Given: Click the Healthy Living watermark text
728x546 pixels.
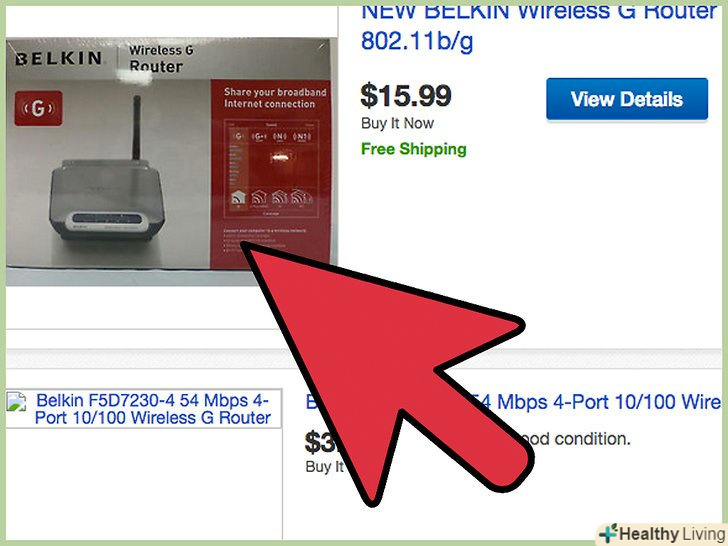Looking at the screenshot, I should click(672, 533).
